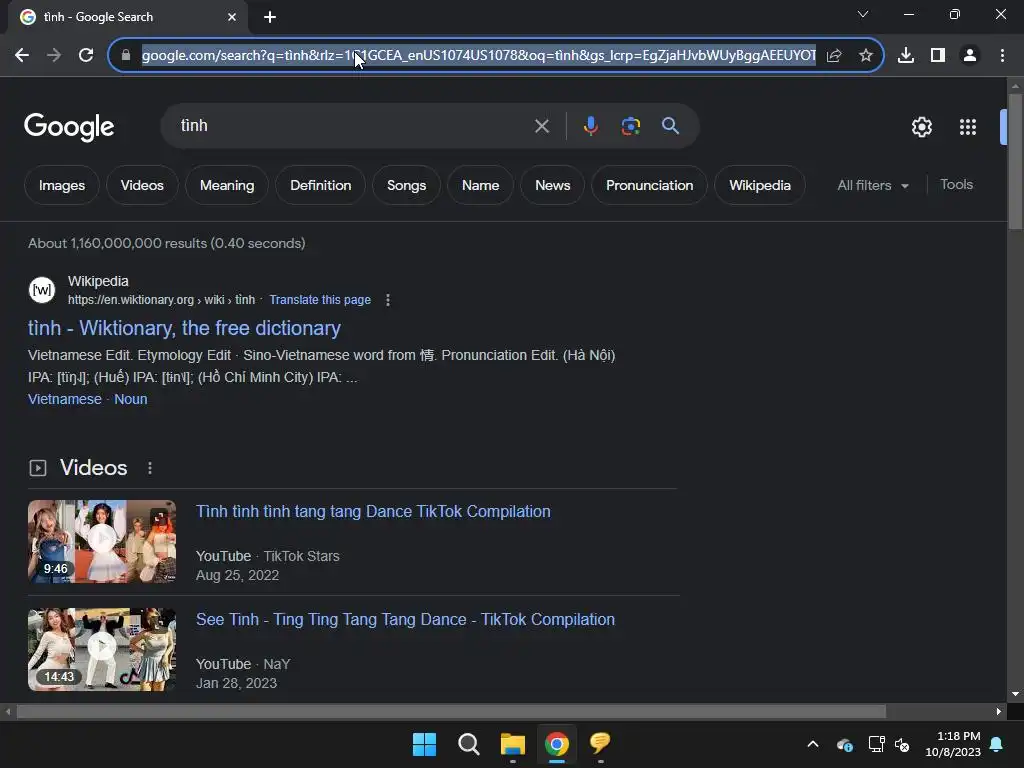
Task: Open File Explorer from taskbar
Action: 513,744
